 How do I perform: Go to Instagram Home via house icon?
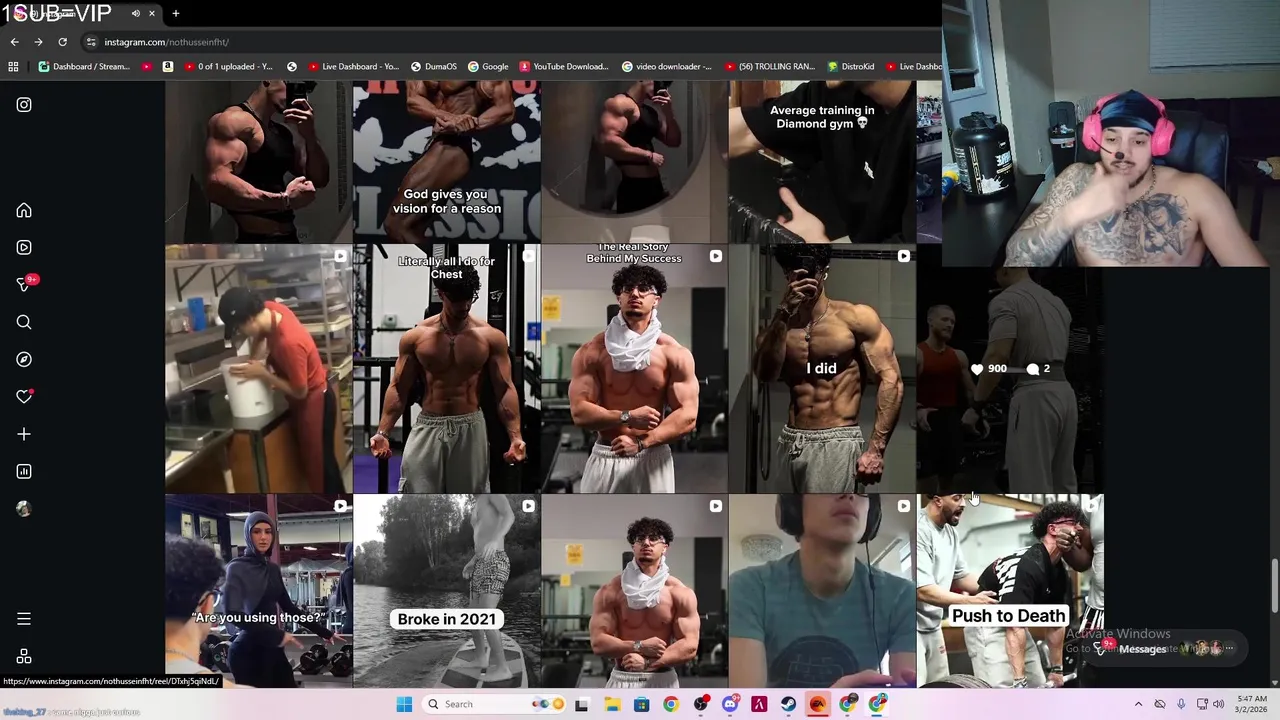24,210
